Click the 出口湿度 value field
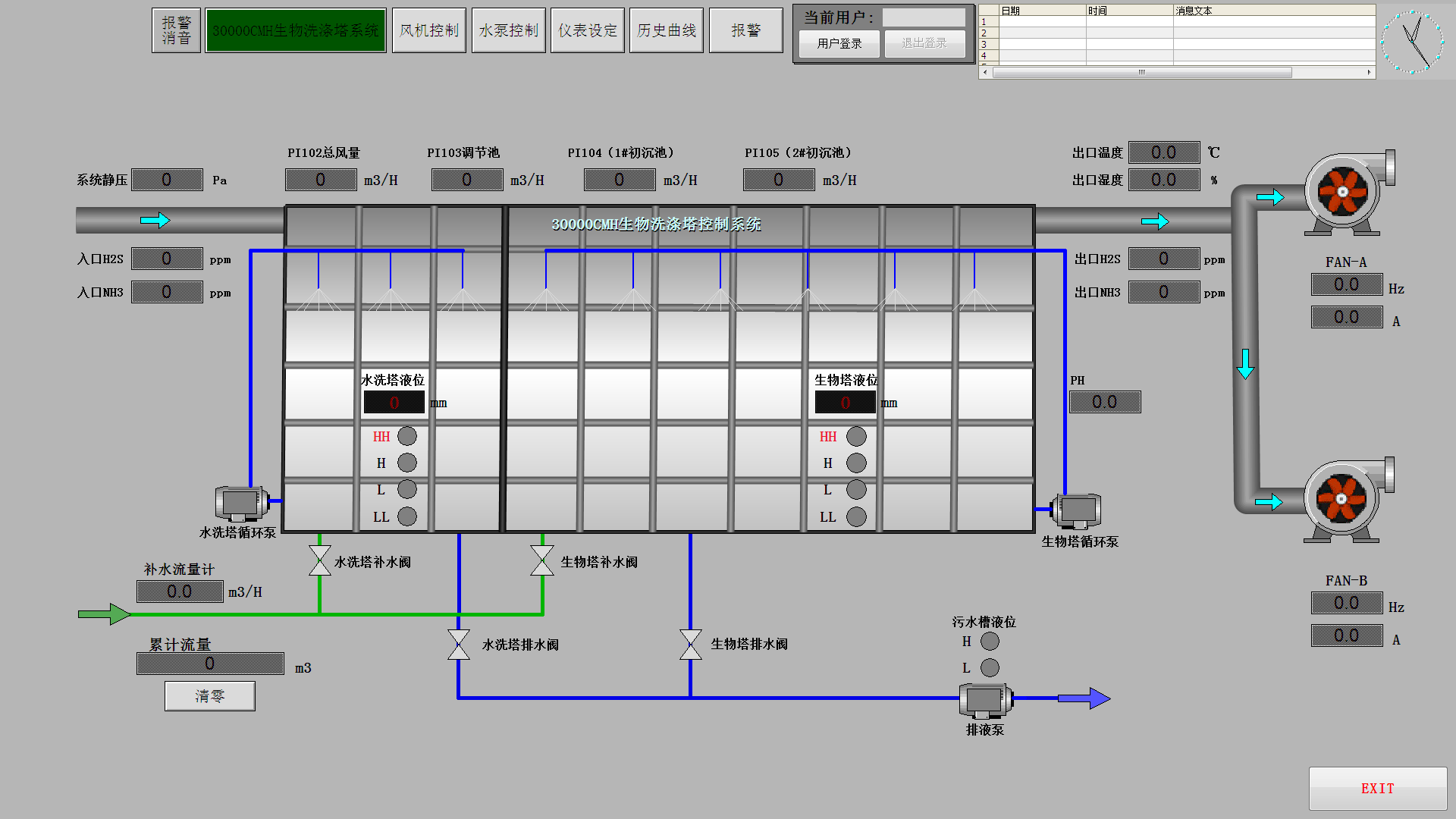Viewport: 1456px width, 819px height. pyautogui.click(x=1164, y=180)
